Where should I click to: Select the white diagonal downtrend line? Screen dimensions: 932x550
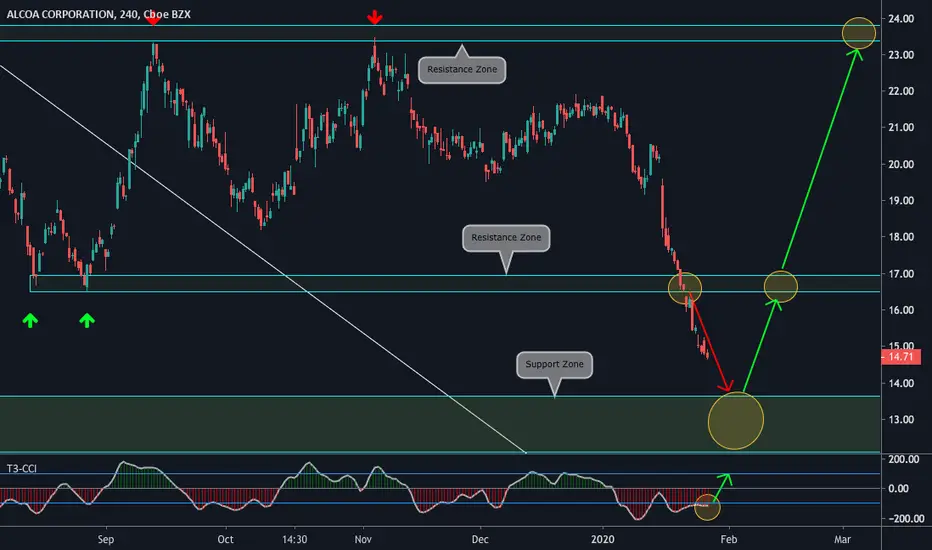click(x=263, y=259)
